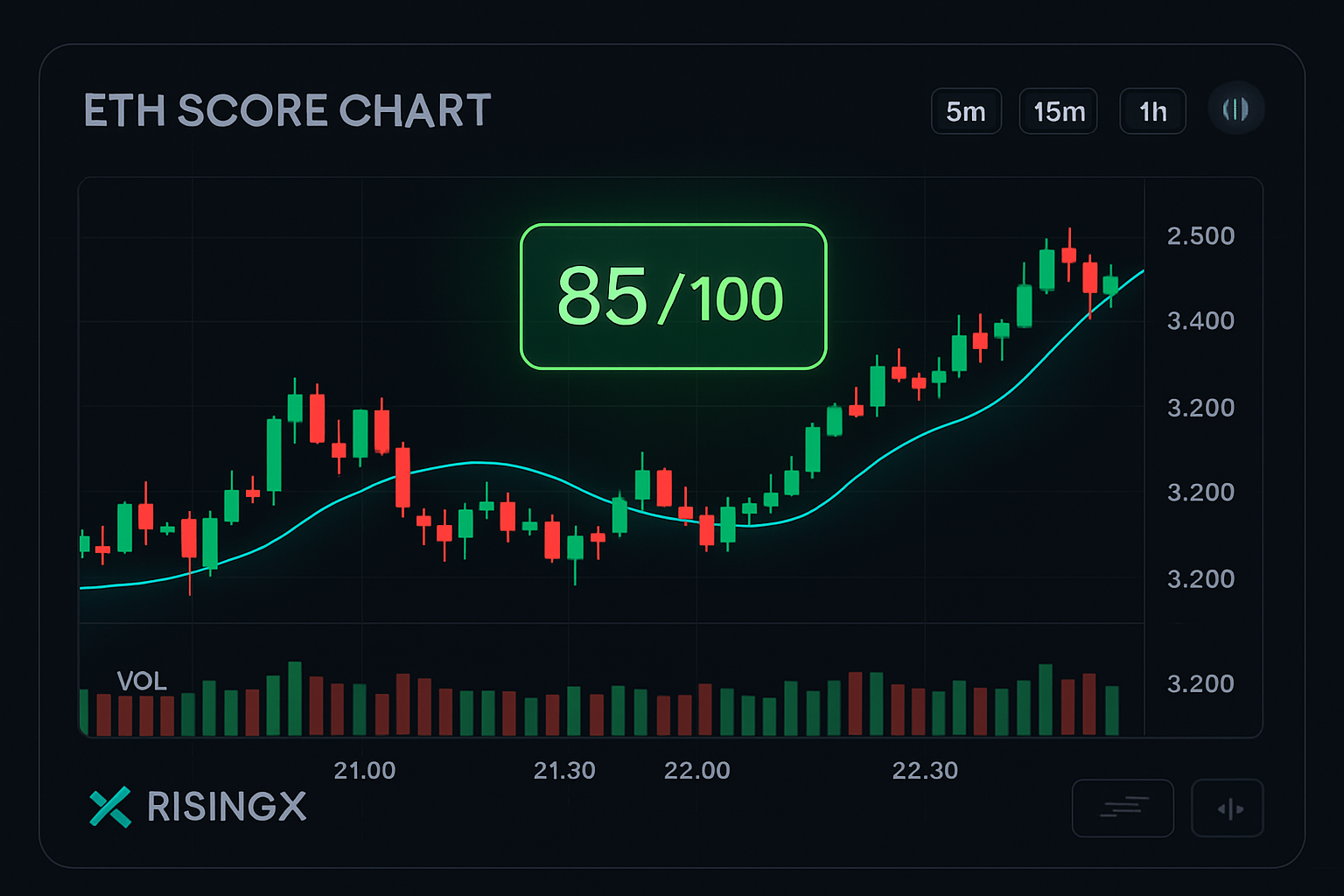The height and width of the screenshot is (896, 1344).
Task: Switch to the 15m timeframe
Action: click(x=1059, y=112)
